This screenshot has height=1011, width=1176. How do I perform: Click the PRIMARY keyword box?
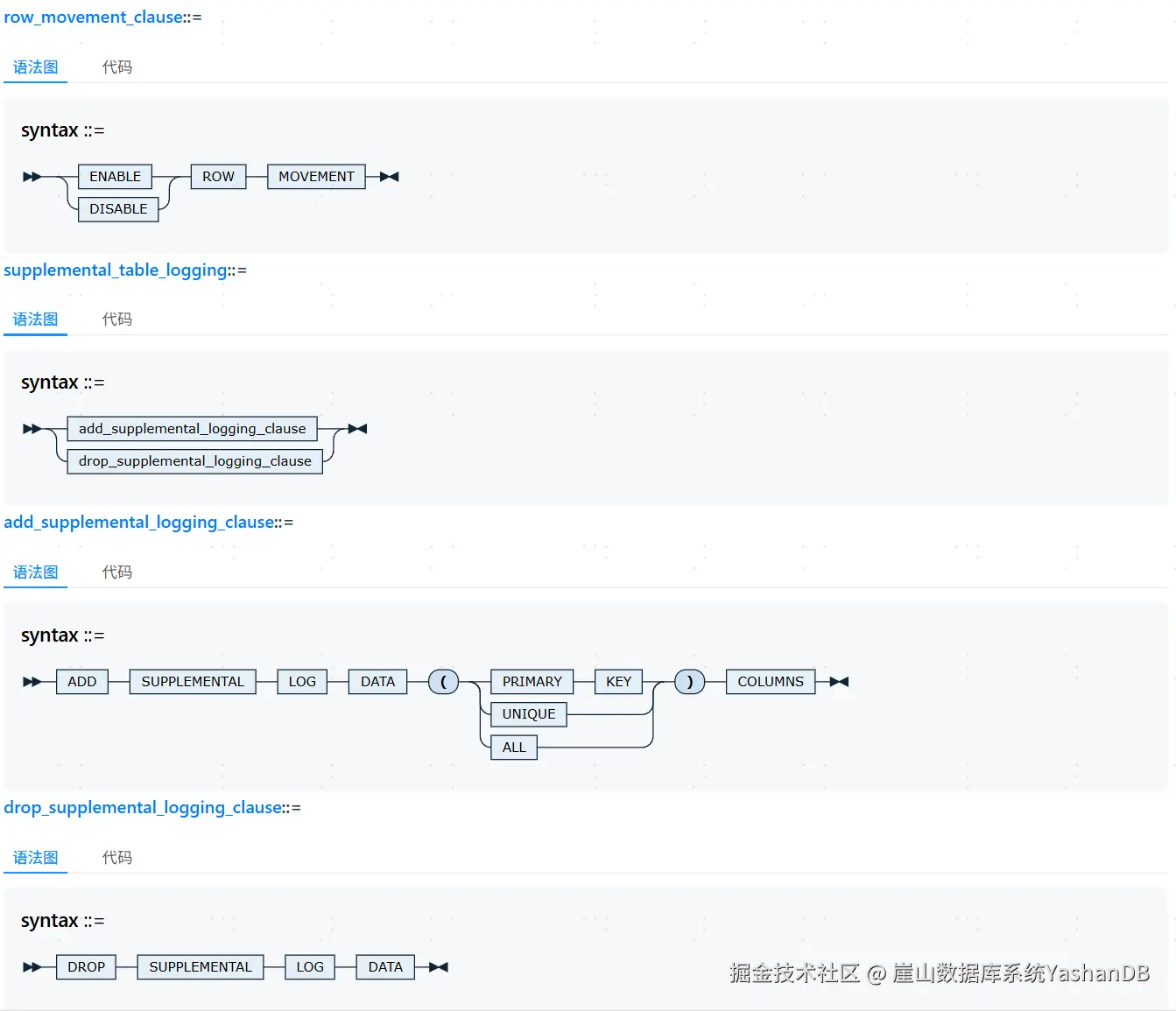(x=532, y=682)
